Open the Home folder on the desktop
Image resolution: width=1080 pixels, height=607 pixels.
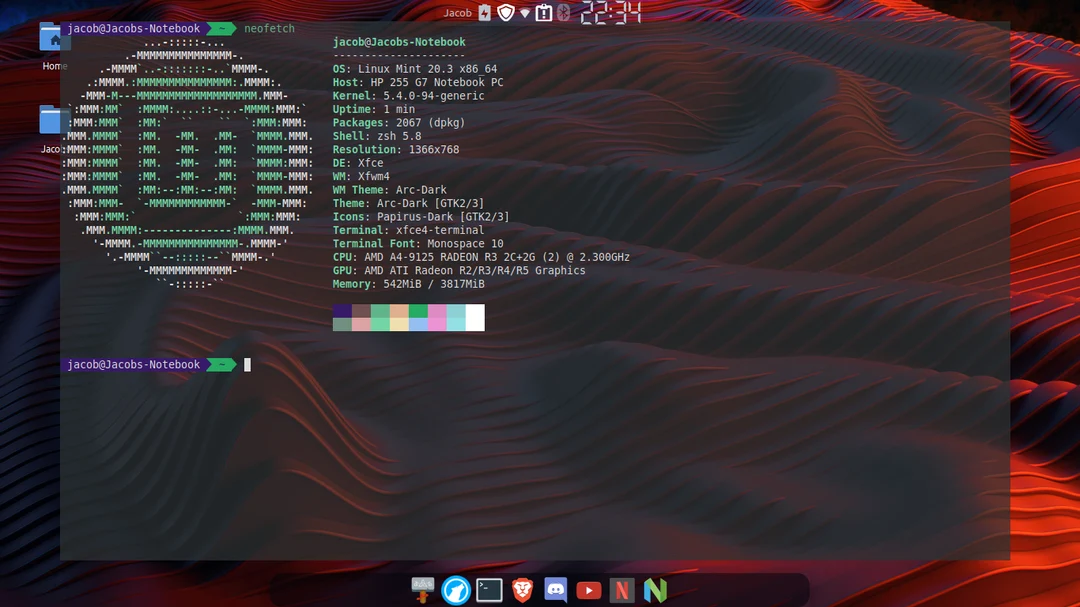point(52,40)
